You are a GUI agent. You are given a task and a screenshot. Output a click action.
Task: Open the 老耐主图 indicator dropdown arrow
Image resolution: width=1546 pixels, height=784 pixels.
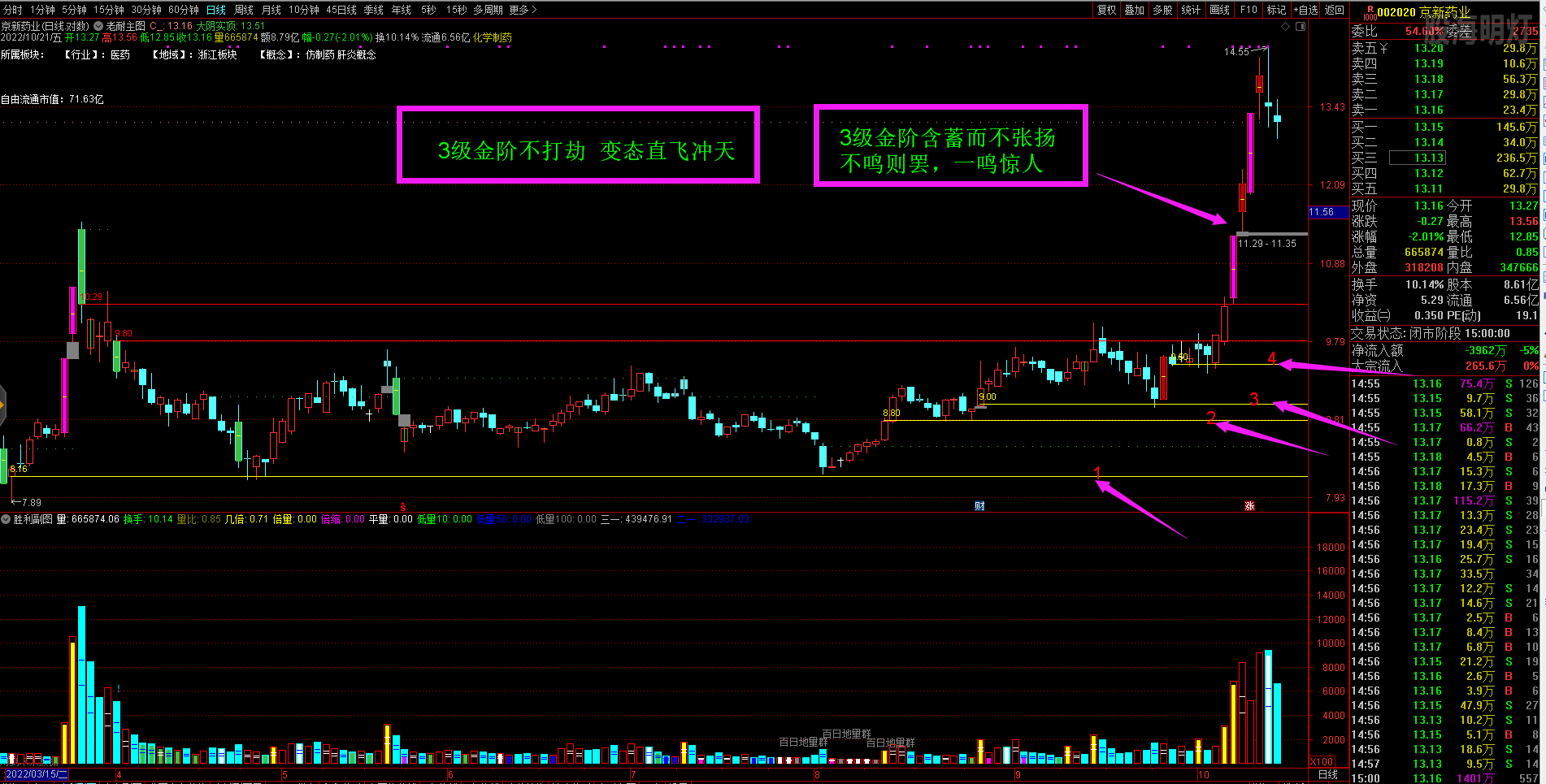tap(99, 26)
